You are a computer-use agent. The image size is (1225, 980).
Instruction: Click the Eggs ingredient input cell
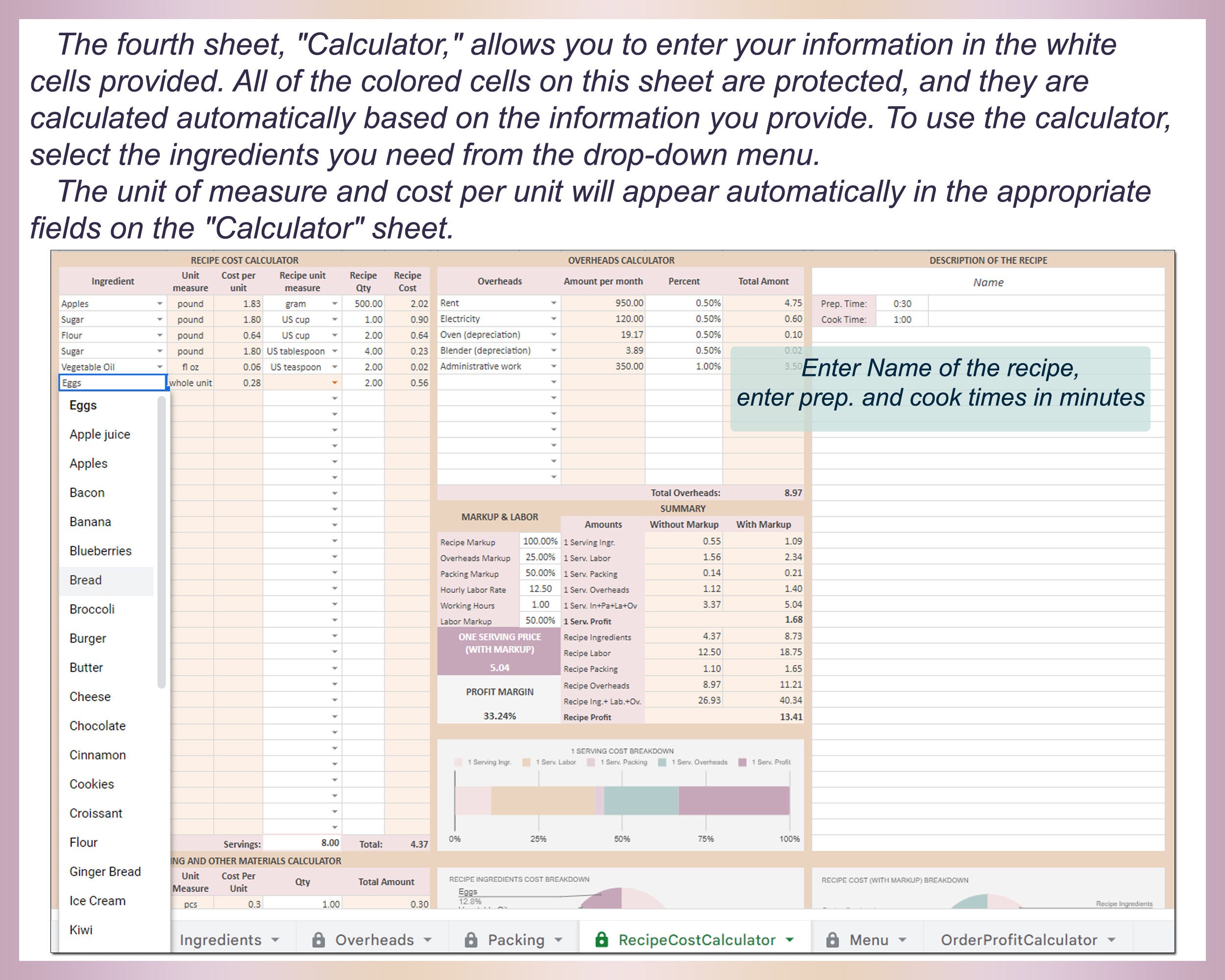click(113, 383)
